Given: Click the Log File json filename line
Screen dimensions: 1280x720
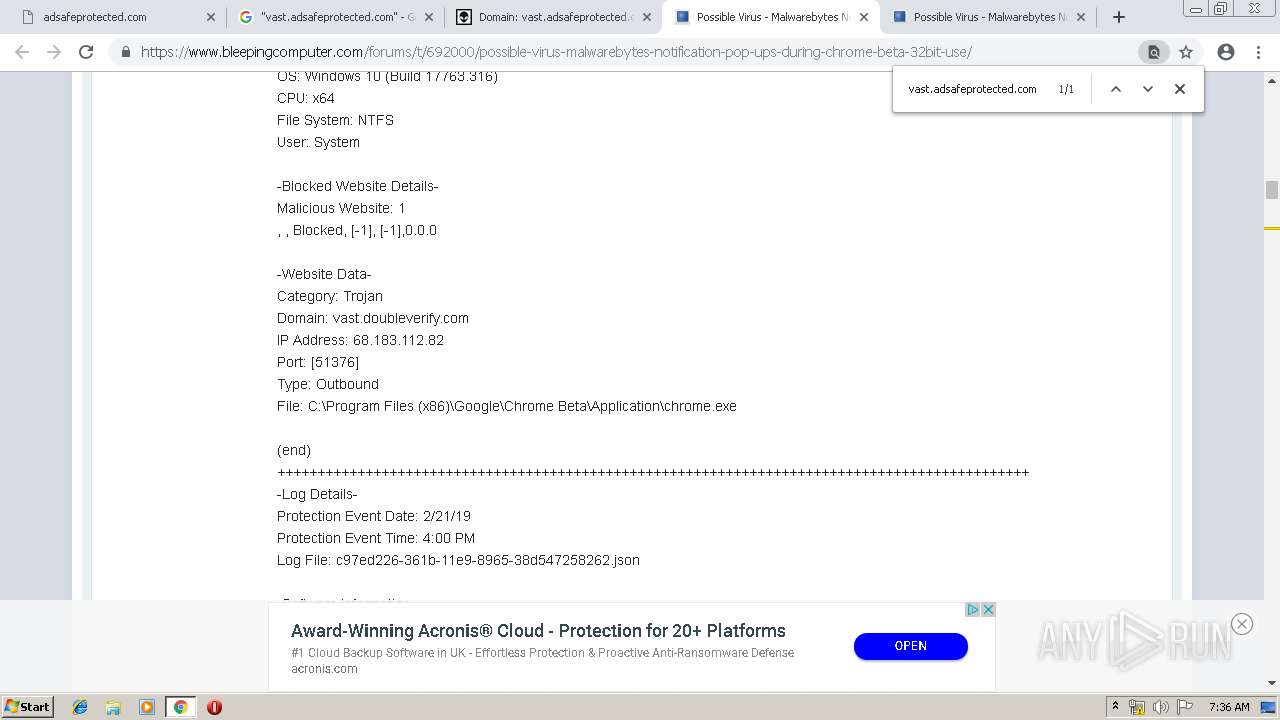Looking at the screenshot, I should (x=458, y=560).
